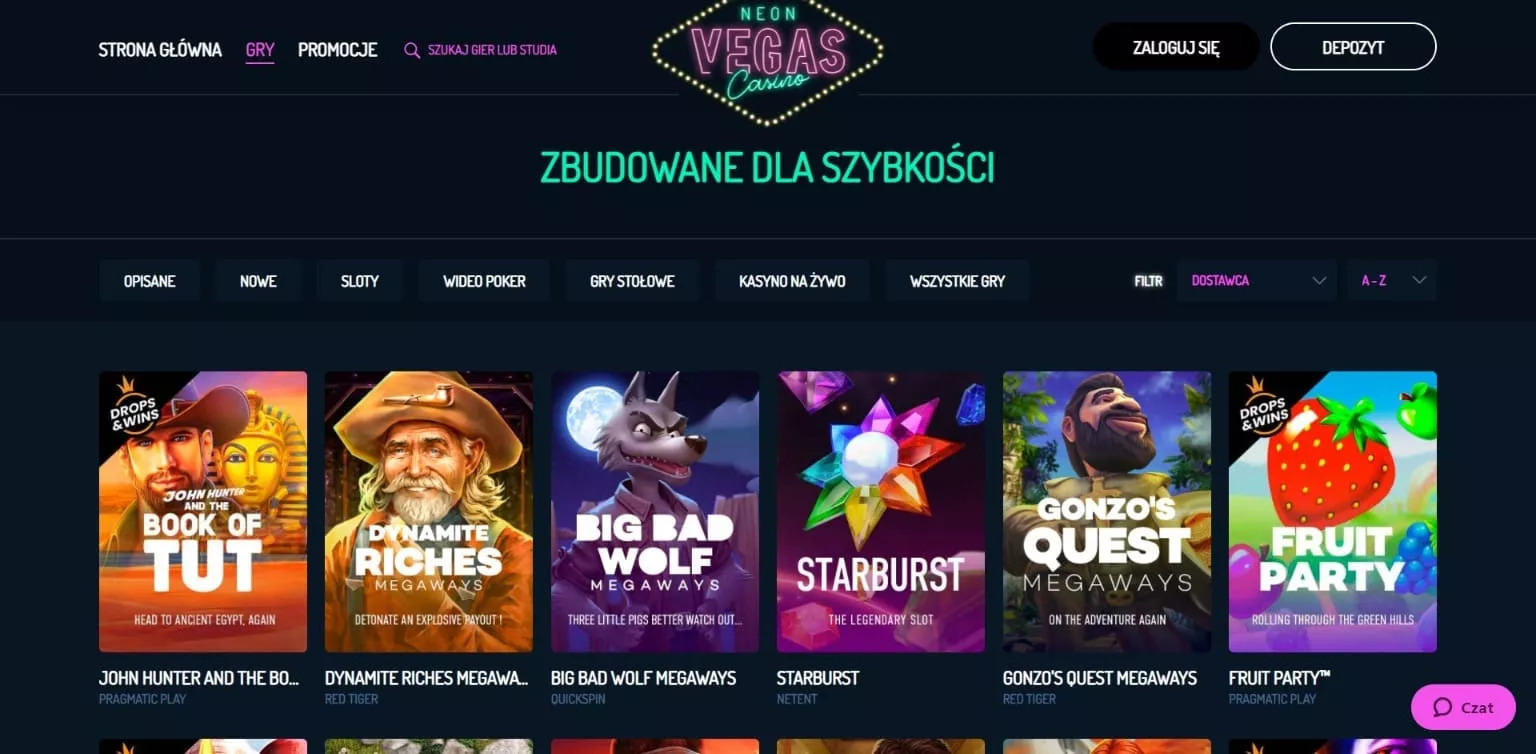Switch to Kasyno Na Żywo tab

pyautogui.click(x=792, y=281)
